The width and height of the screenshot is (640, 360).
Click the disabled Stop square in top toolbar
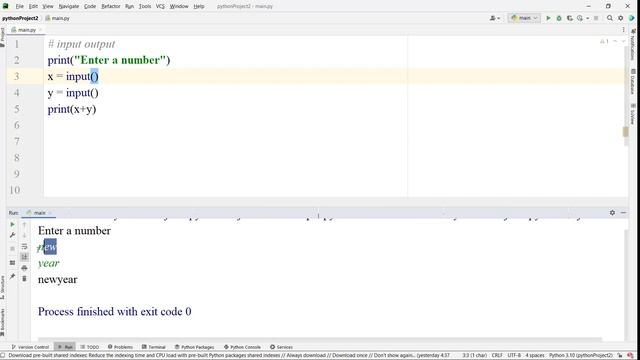coord(596,18)
